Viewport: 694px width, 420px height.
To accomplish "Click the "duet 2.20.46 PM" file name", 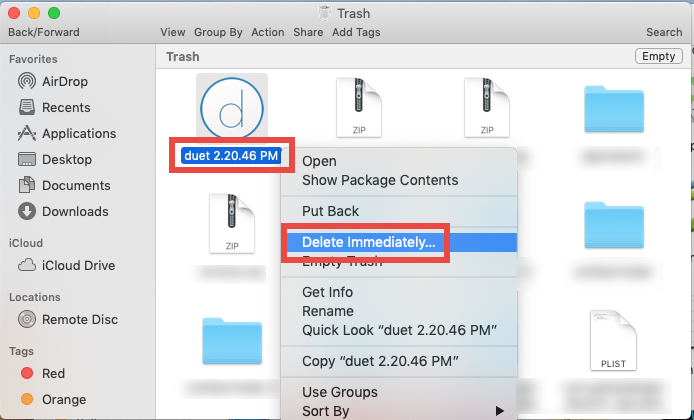I will pos(231,156).
